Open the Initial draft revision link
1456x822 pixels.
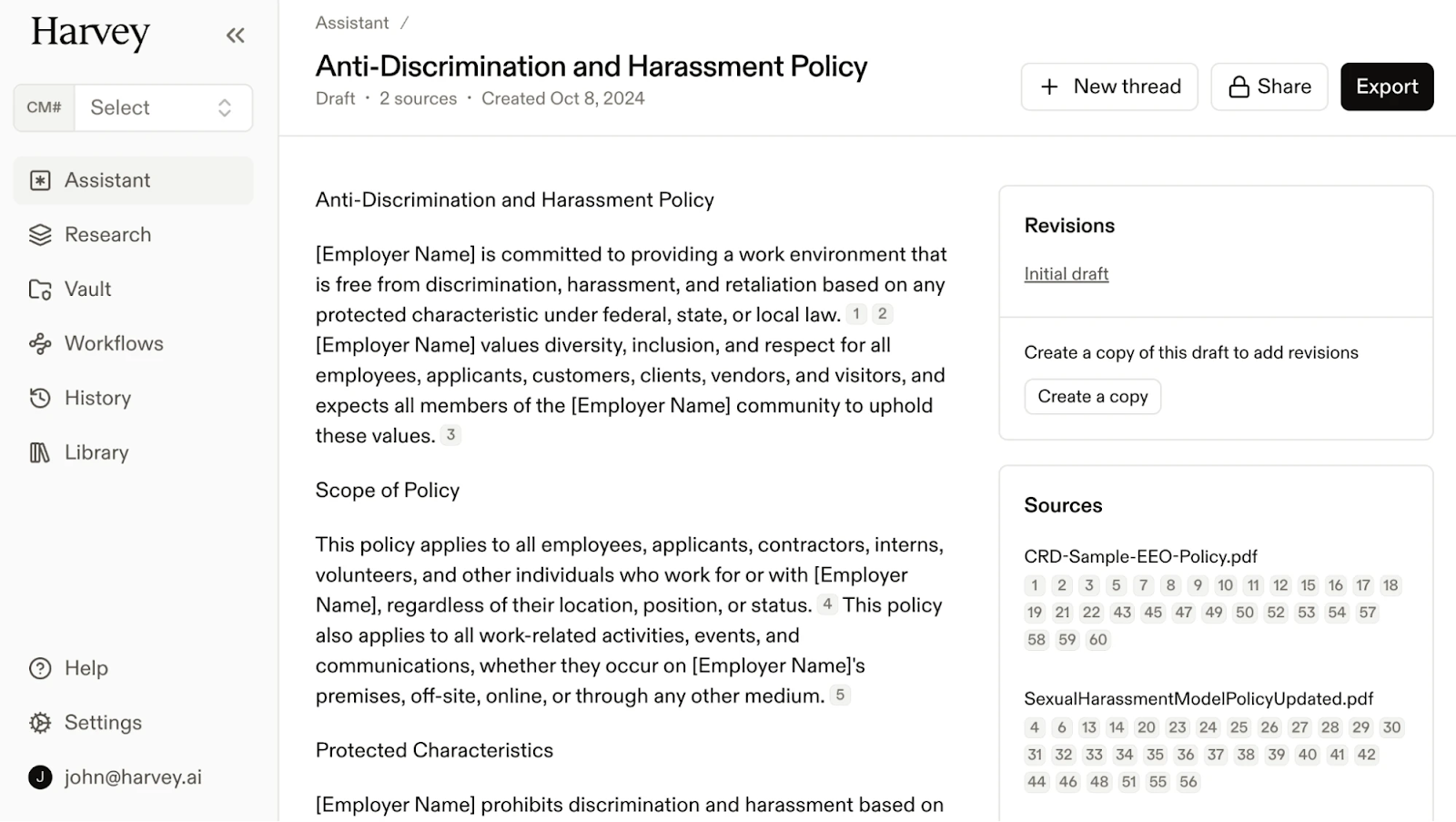pyautogui.click(x=1066, y=274)
